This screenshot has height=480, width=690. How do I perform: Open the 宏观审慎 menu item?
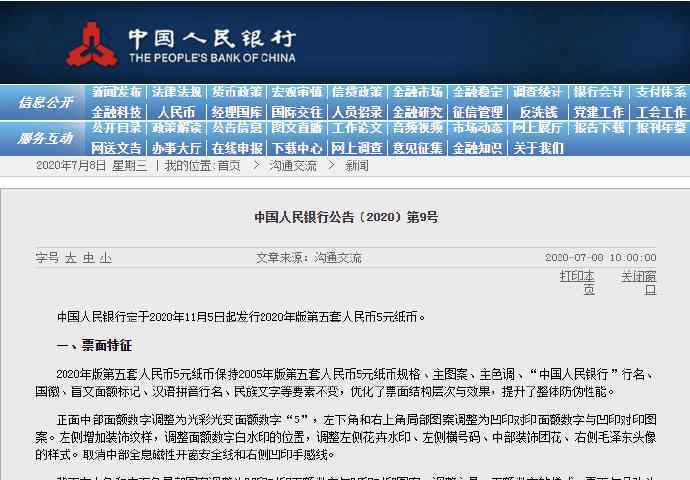297,92
